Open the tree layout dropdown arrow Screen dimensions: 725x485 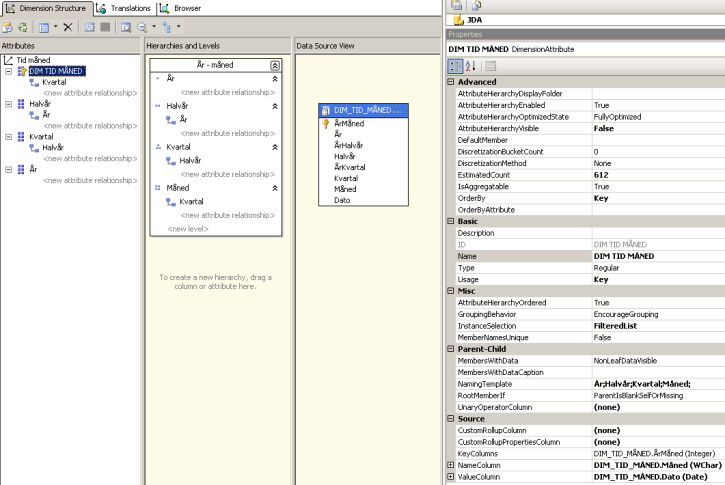(x=178, y=27)
